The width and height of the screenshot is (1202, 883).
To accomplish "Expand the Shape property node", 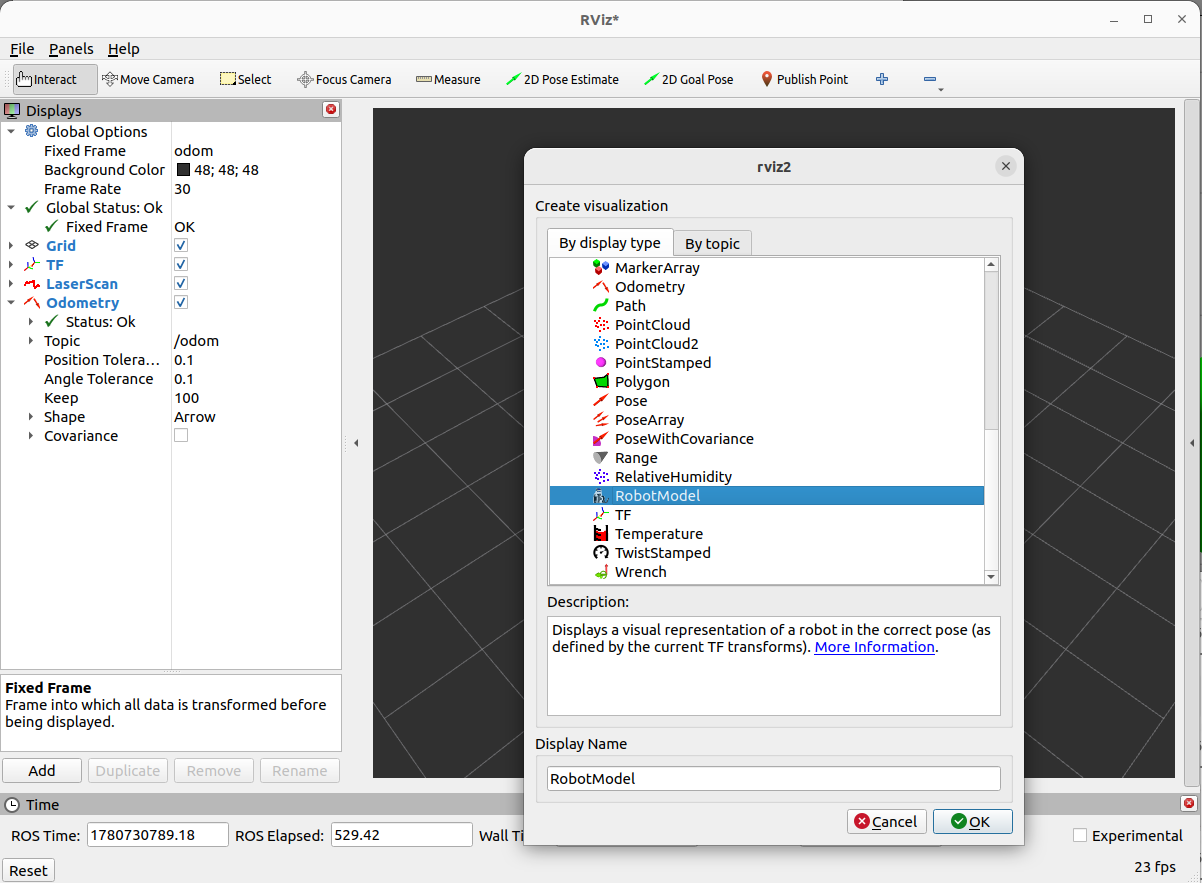I will coord(31,417).
